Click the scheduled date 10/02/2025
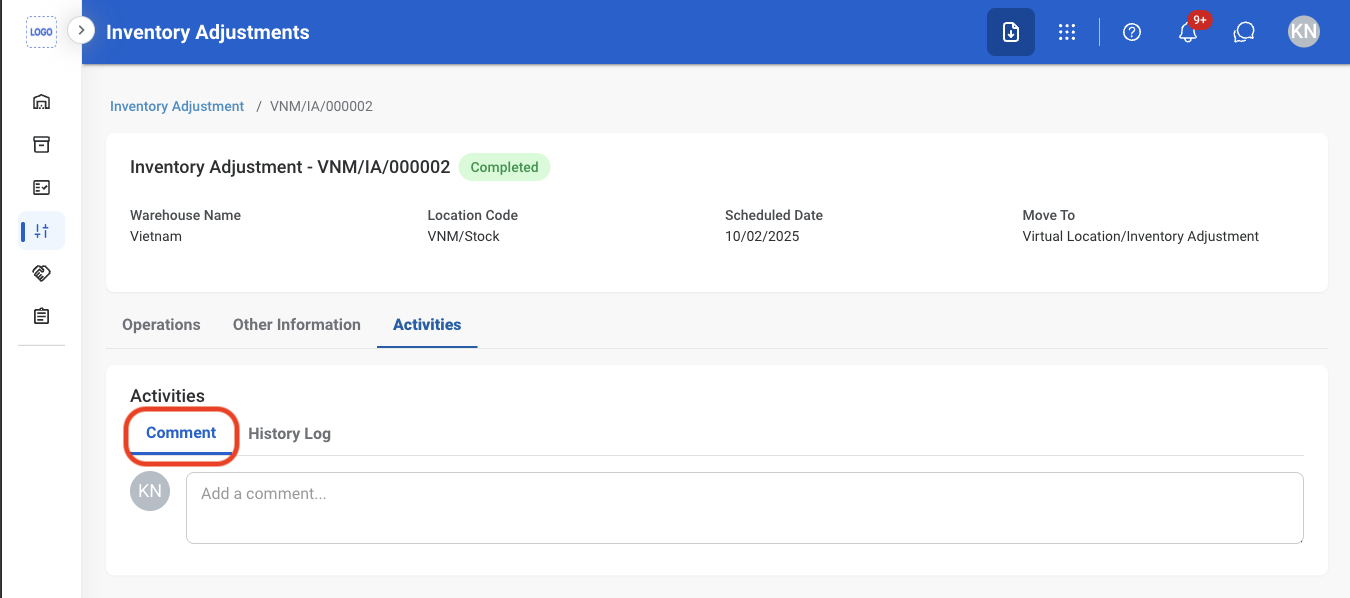Screen dimensions: 1350x598 click(762, 237)
